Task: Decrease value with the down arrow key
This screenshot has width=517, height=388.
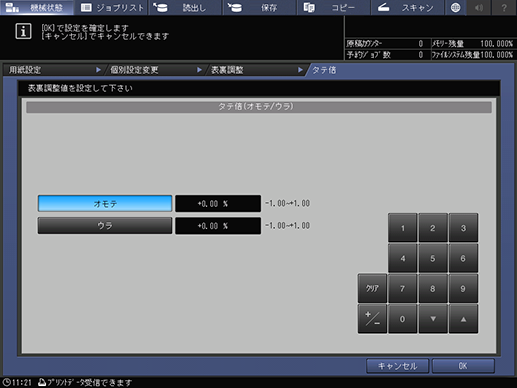Action: click(433, 319)
